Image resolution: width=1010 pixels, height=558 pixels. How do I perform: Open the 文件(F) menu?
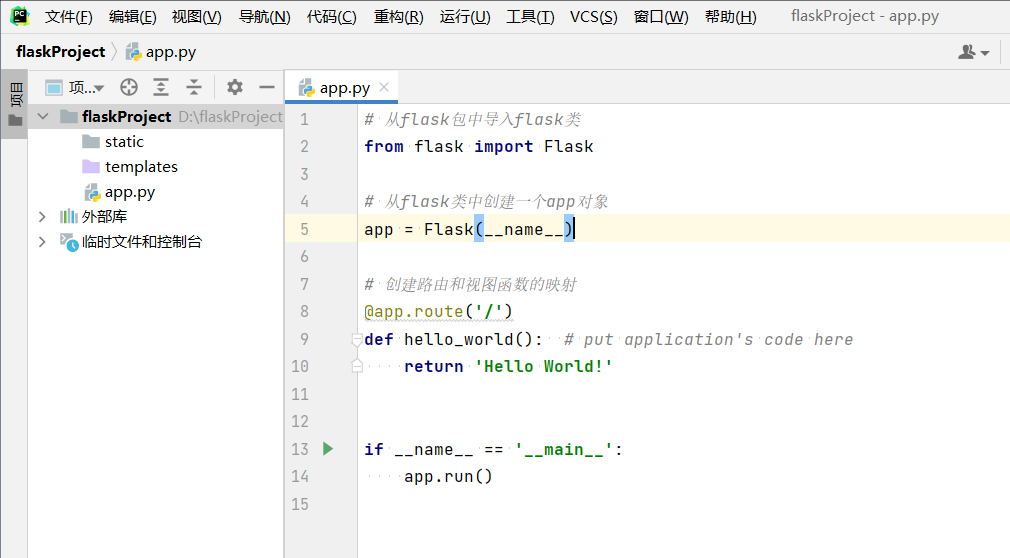pos(68,17)
